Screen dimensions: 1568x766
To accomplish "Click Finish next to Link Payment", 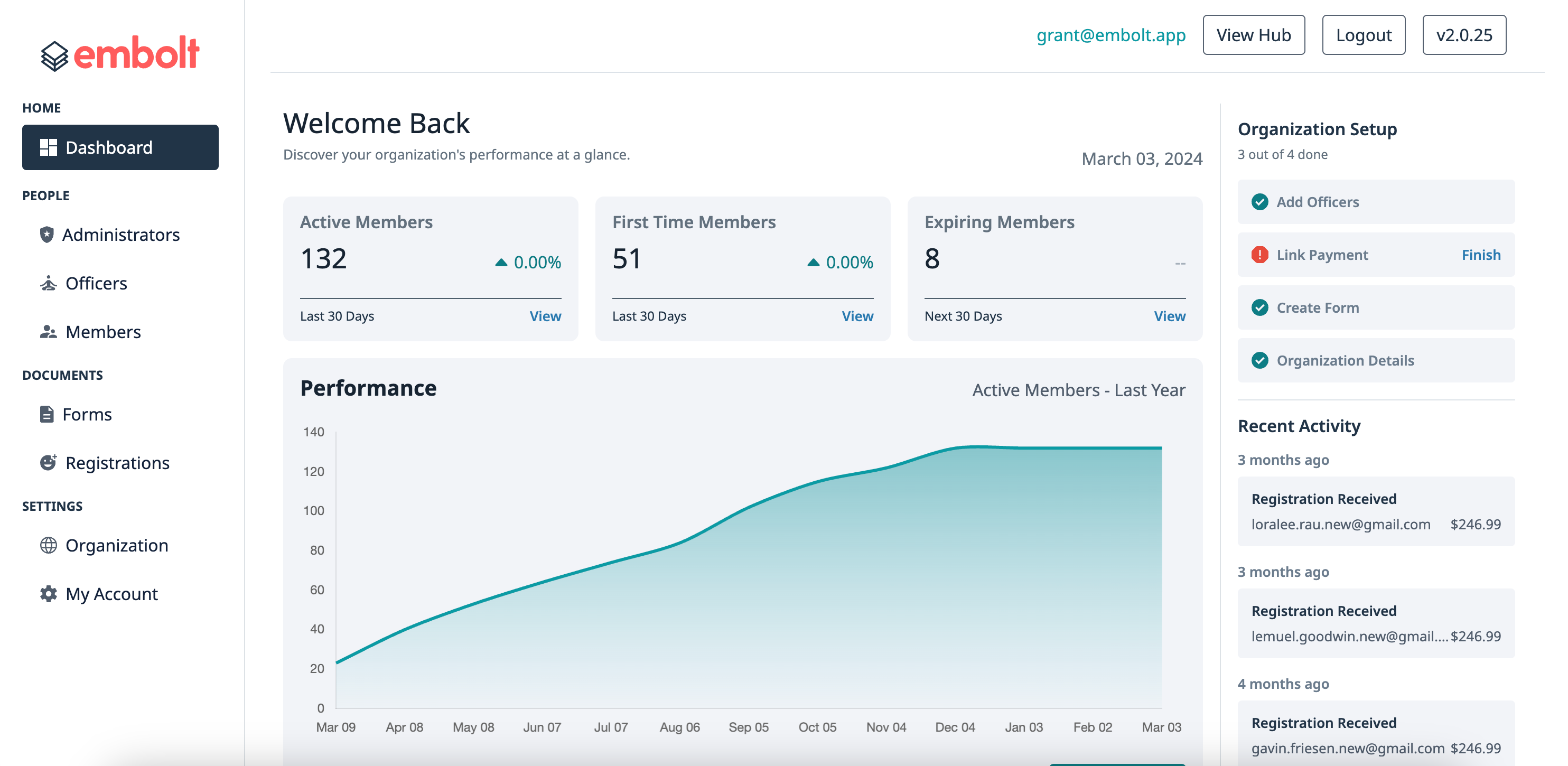I will 1480,255.
